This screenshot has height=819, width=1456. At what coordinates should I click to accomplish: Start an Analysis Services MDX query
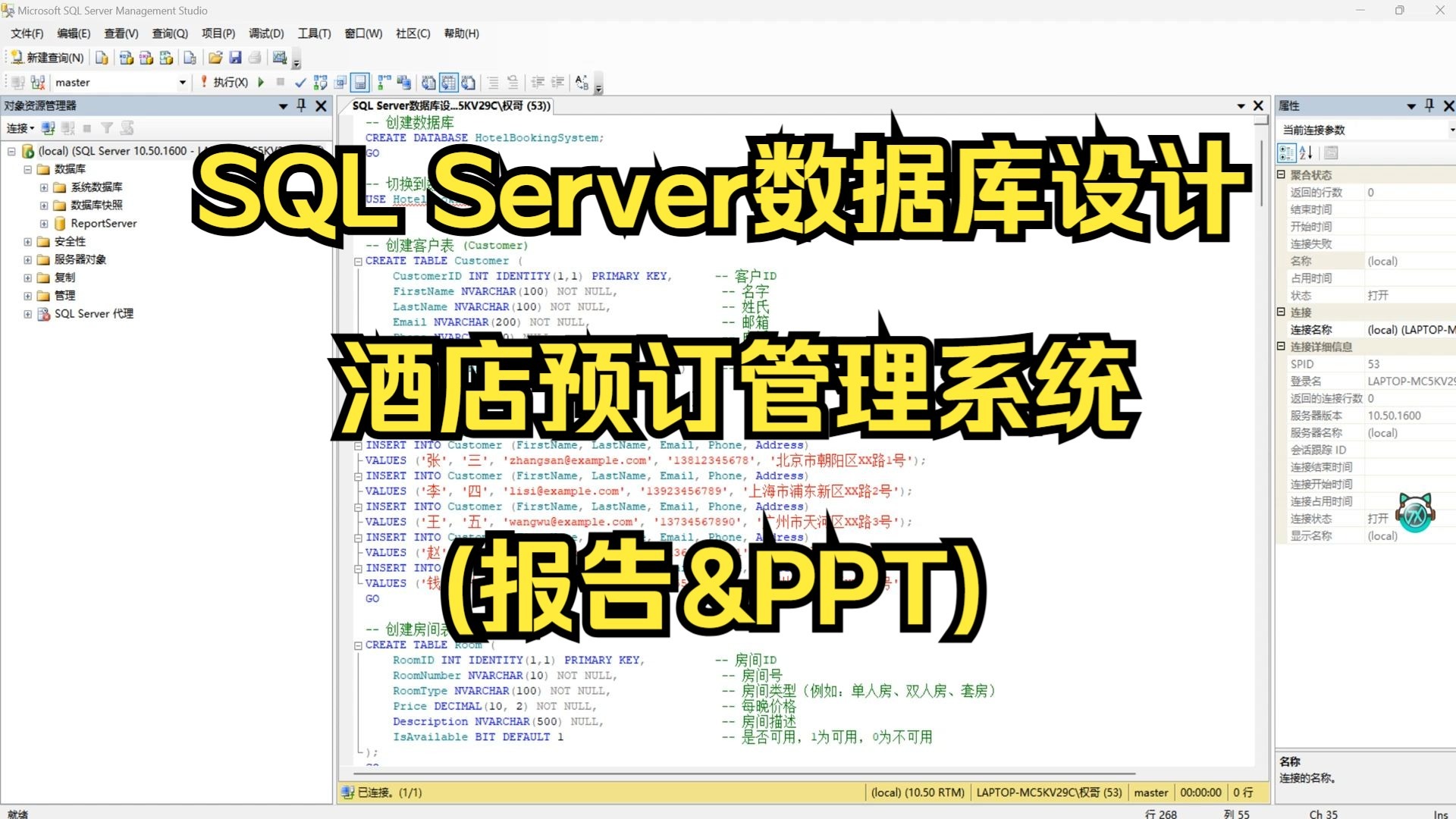(127, 58)
